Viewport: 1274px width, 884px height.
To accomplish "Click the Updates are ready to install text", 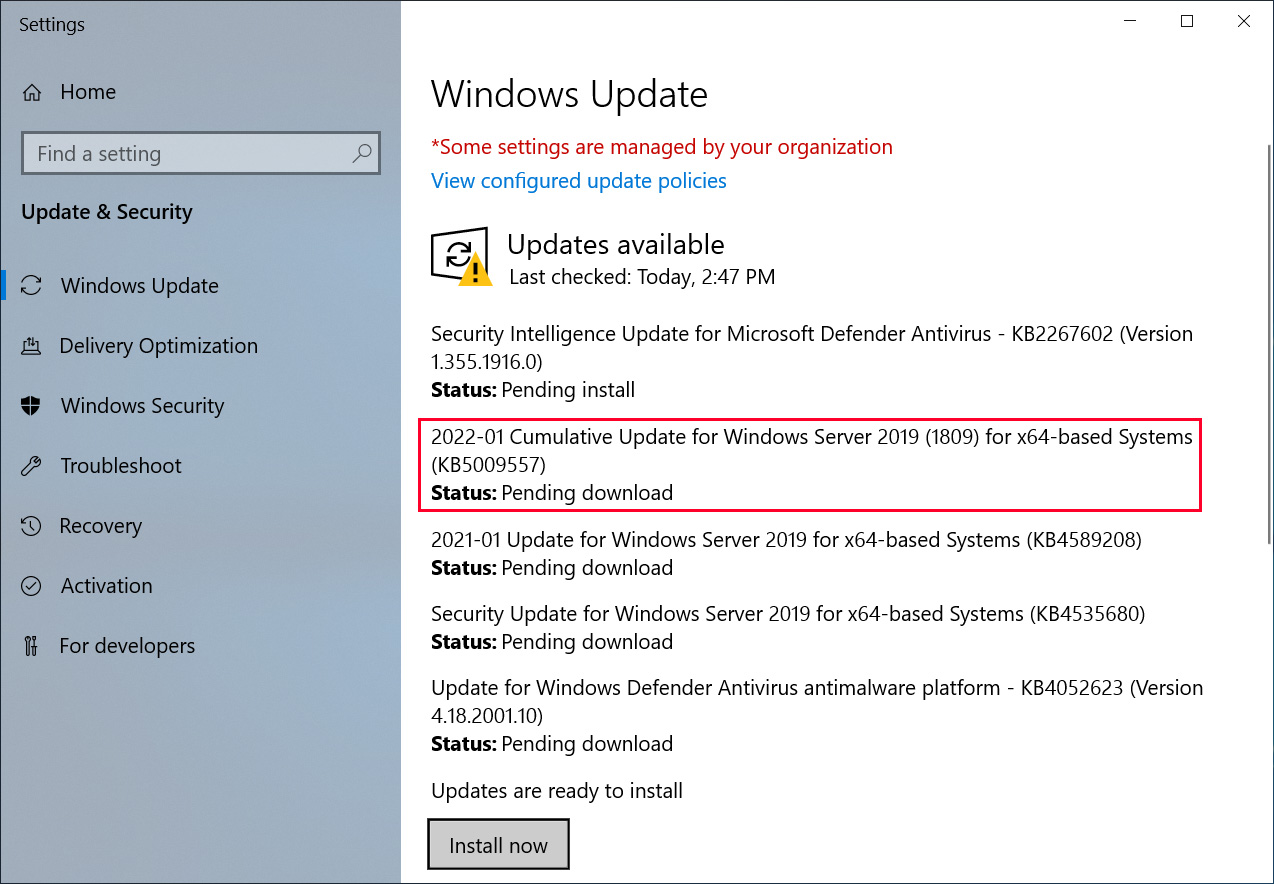I will [x=557, y=791].
